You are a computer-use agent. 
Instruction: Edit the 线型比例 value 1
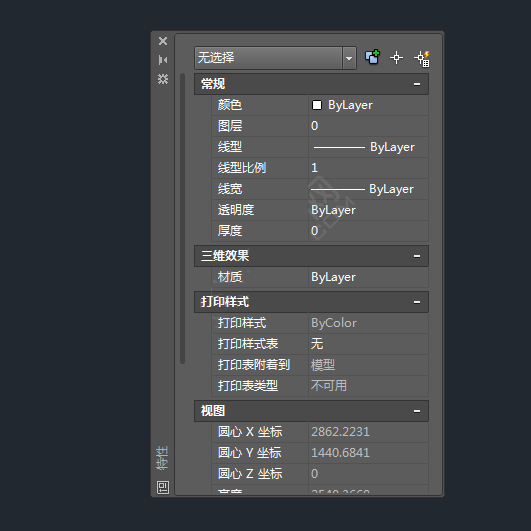coord(368,168)
